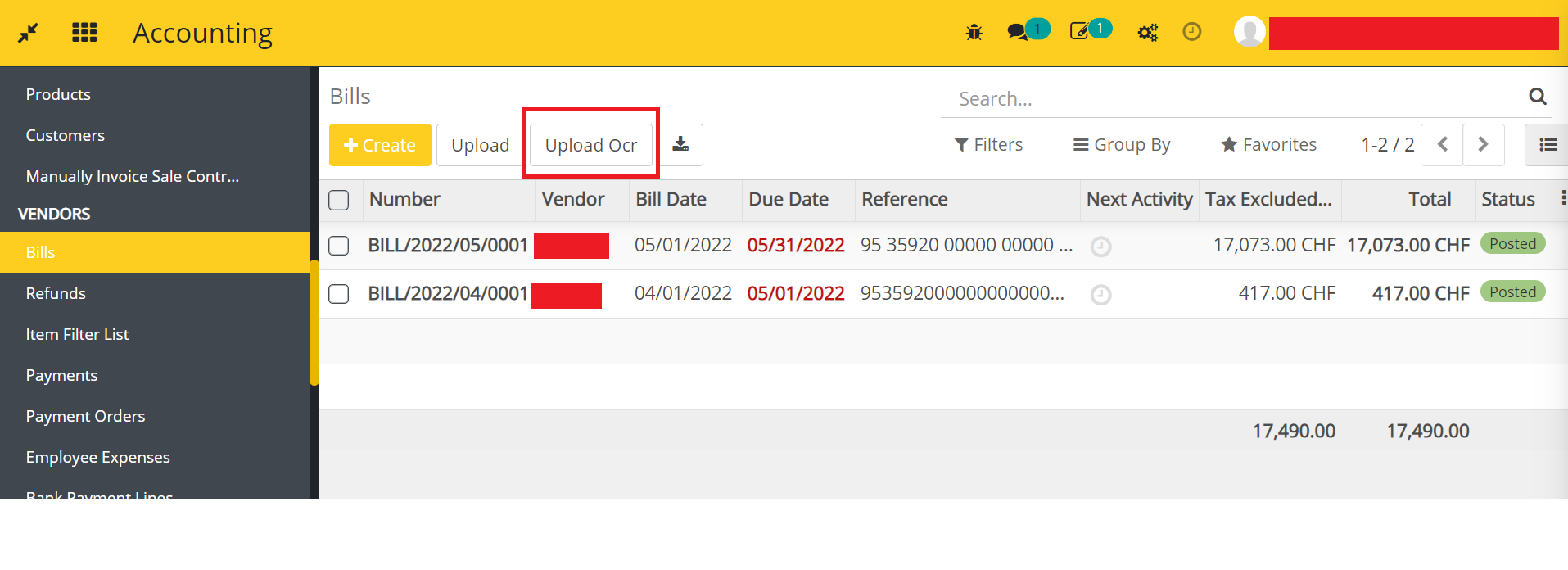Check the box for BILL/2022/04/0001

[x=339, y=294]
